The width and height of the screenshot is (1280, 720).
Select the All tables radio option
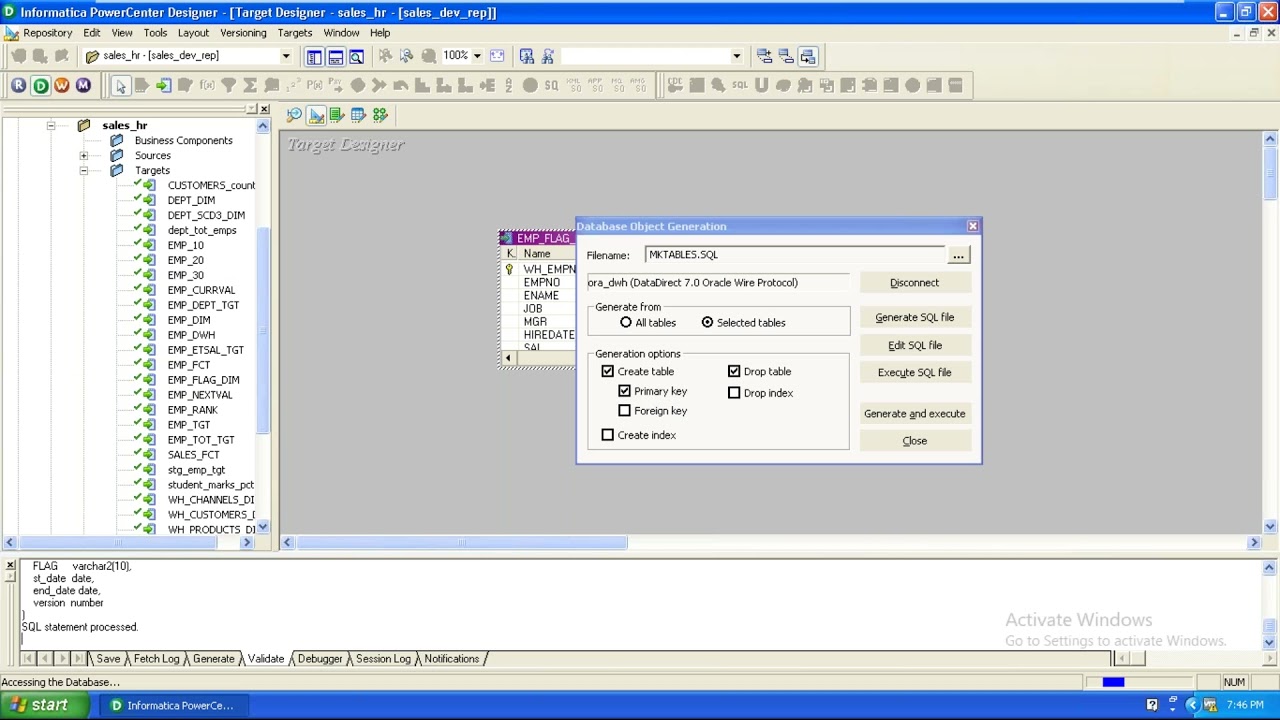pos(626,323)
